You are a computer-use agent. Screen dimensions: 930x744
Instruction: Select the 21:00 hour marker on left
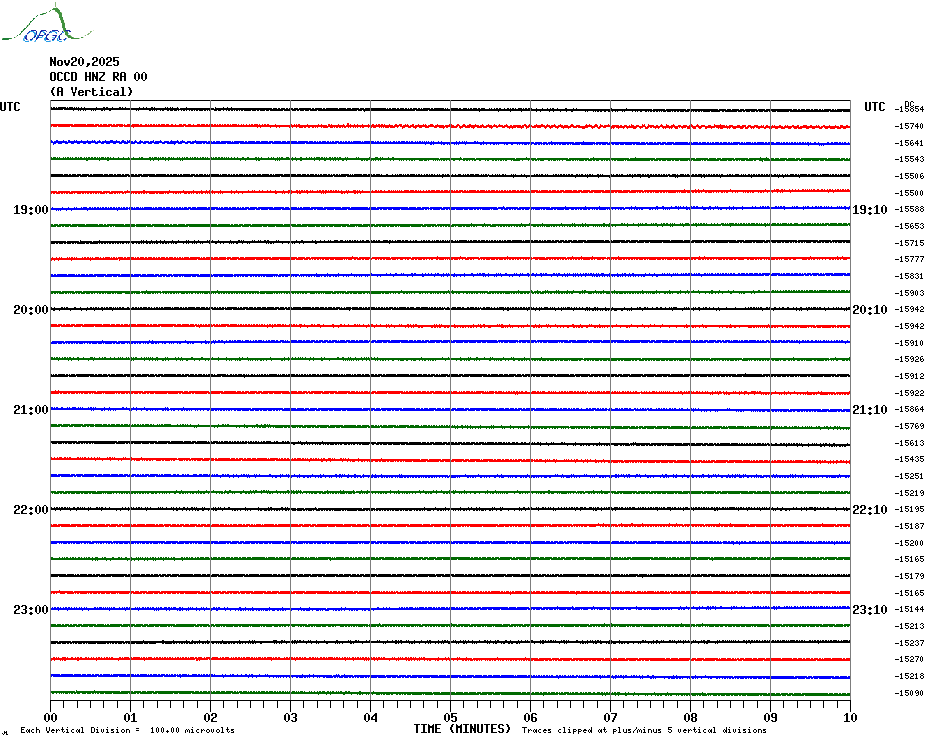point(30,410)
